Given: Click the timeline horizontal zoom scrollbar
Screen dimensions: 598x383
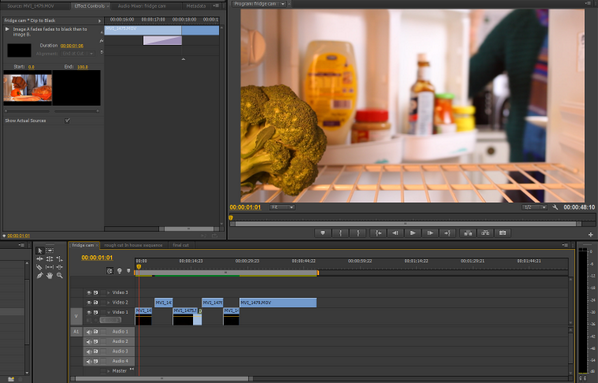Looking at the screenshot, I should (x=162, y=379).
